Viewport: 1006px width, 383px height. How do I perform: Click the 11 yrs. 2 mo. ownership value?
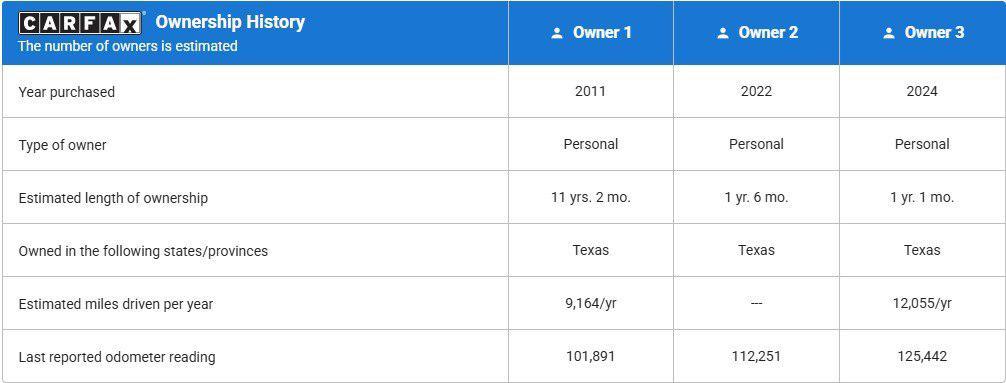[591, 198]
